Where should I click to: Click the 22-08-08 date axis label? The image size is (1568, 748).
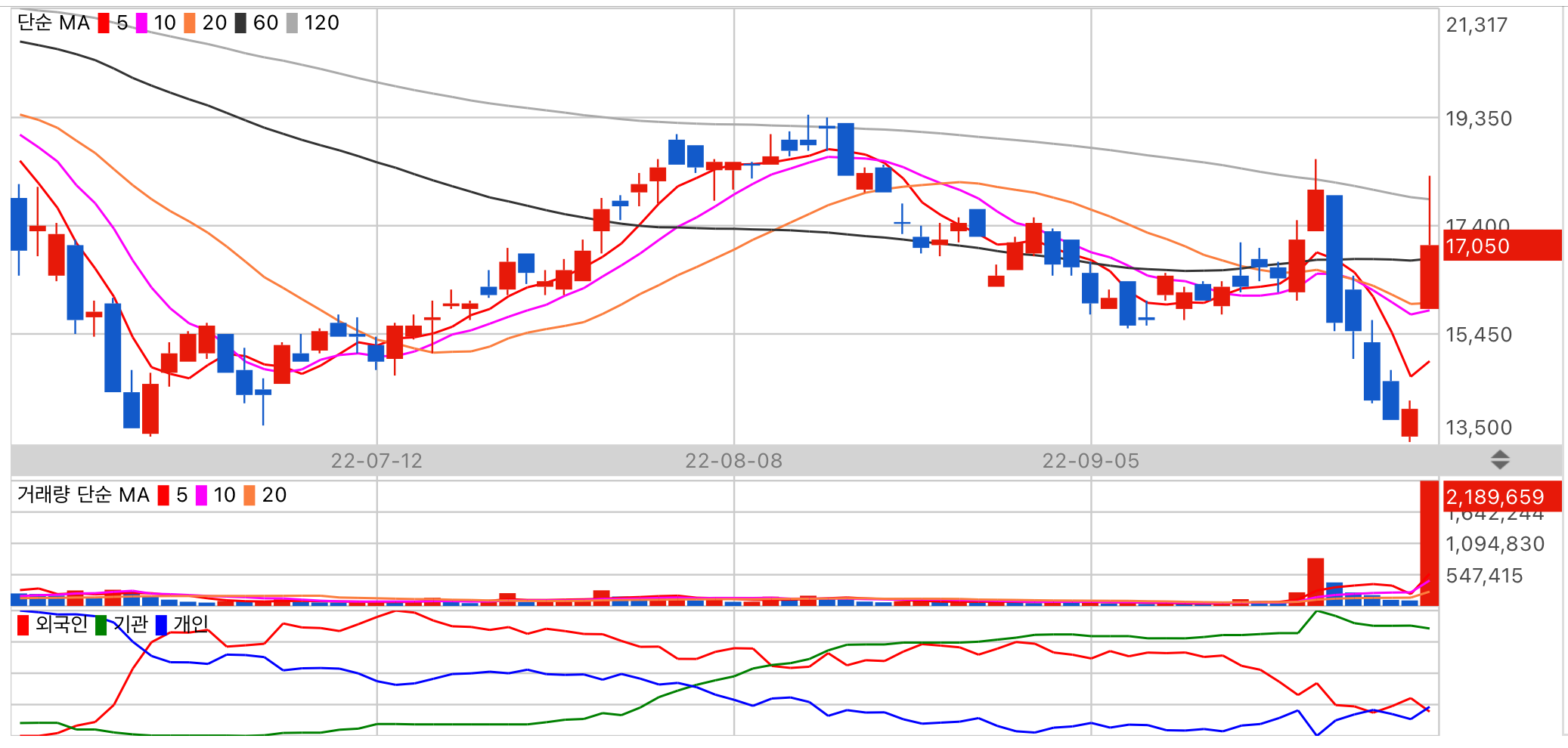(x=734, y=461)
